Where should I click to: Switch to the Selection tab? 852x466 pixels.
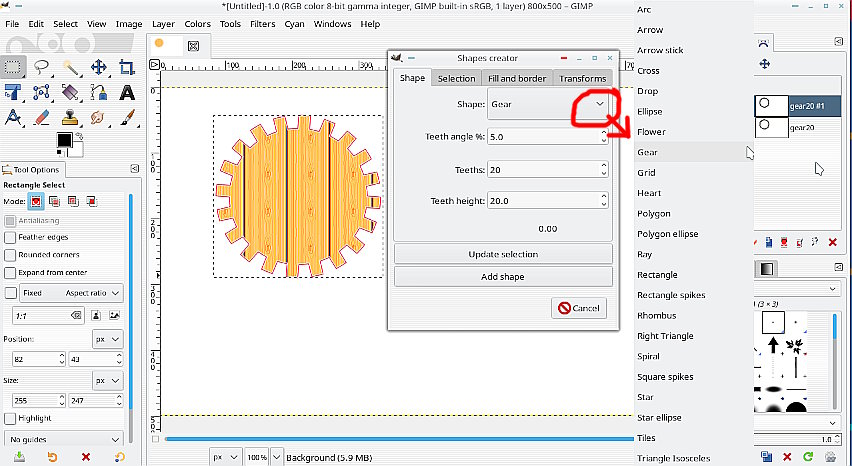point(456,78)
